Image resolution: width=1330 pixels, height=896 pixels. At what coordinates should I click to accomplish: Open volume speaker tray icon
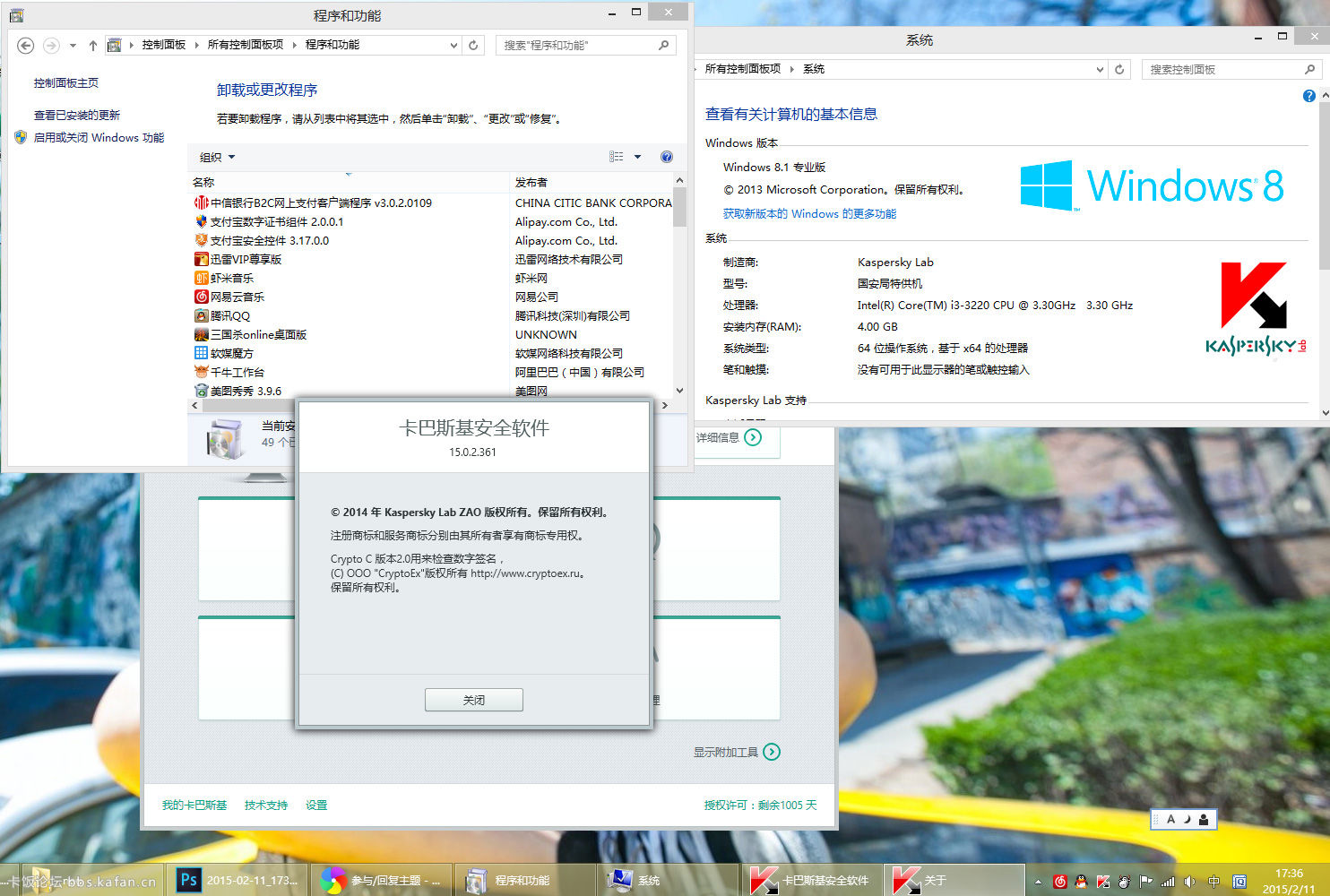click(x=1189, y=882)
